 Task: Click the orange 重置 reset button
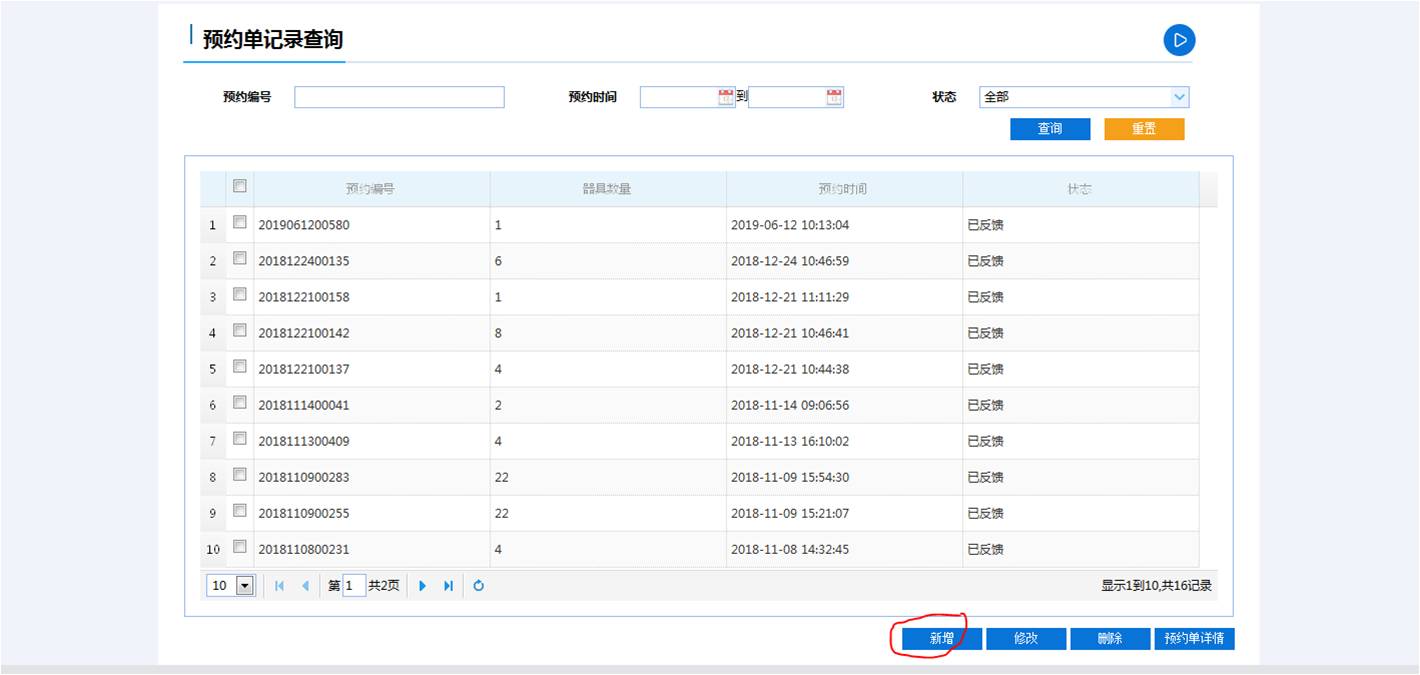coord(1144,129)
